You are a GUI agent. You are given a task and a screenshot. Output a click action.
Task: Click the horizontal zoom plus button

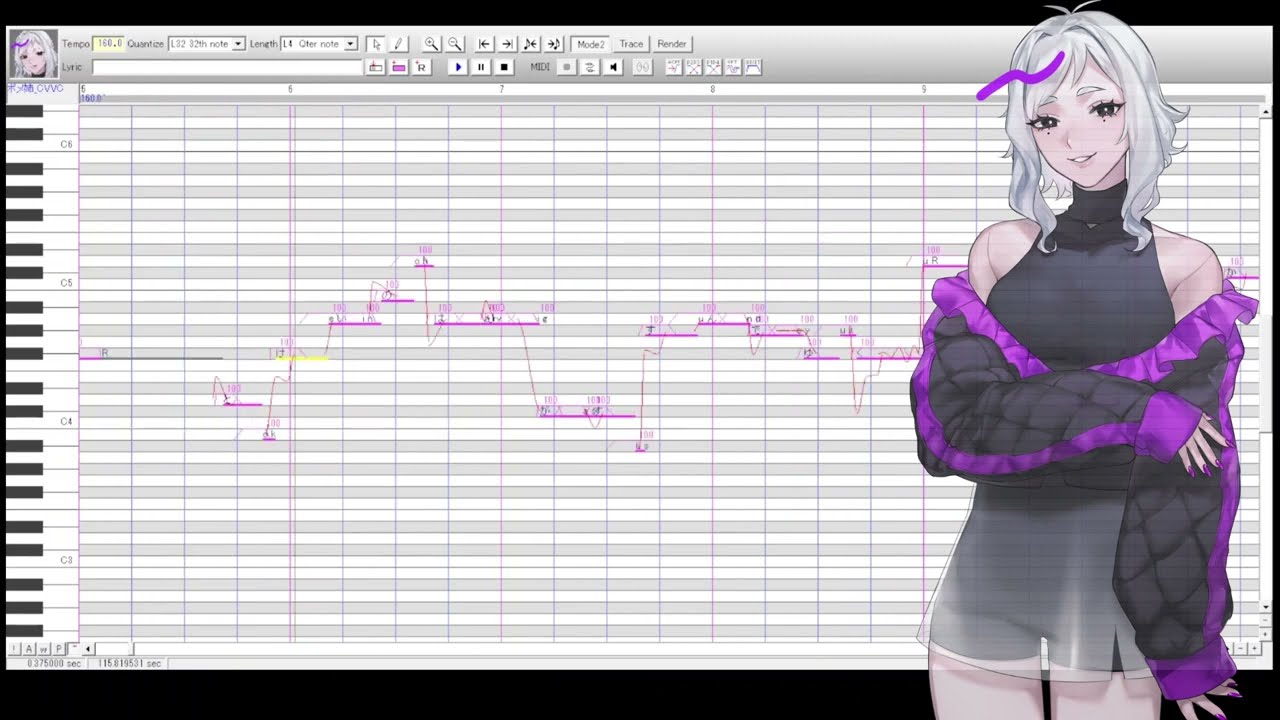coord(1255,648)
